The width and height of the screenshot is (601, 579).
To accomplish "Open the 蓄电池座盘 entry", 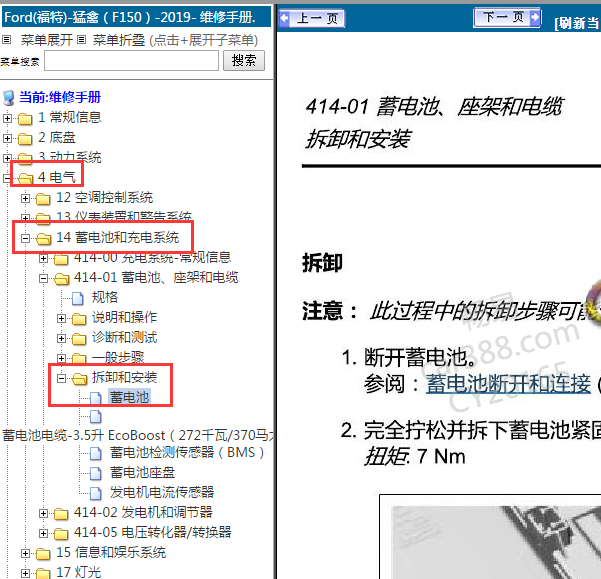I will (143, 472).
